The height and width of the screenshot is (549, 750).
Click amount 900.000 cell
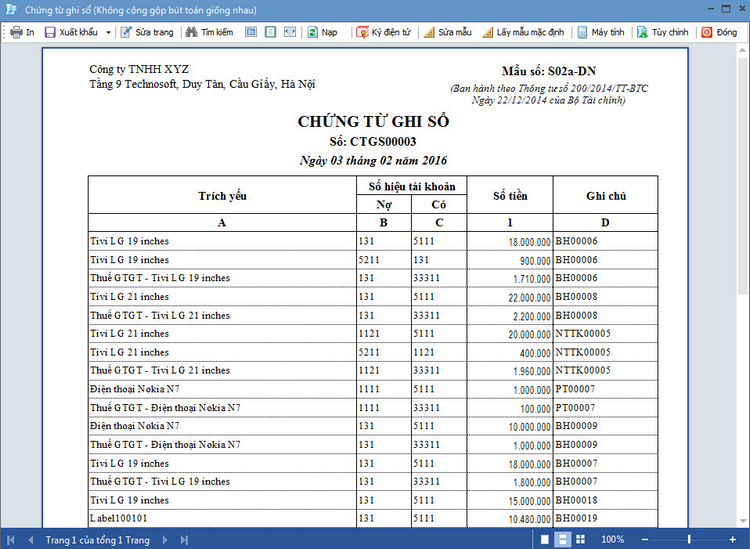535,261
